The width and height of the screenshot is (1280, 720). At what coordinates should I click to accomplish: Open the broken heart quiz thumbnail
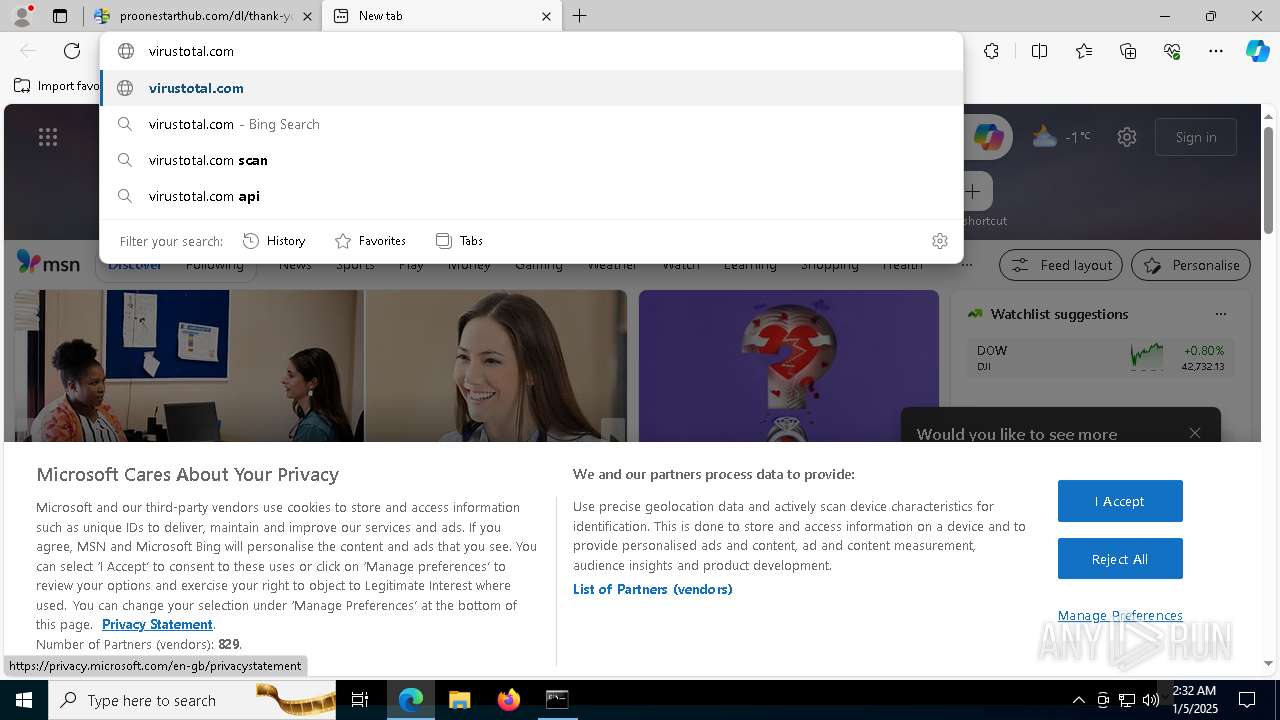(x=789, y=366)
